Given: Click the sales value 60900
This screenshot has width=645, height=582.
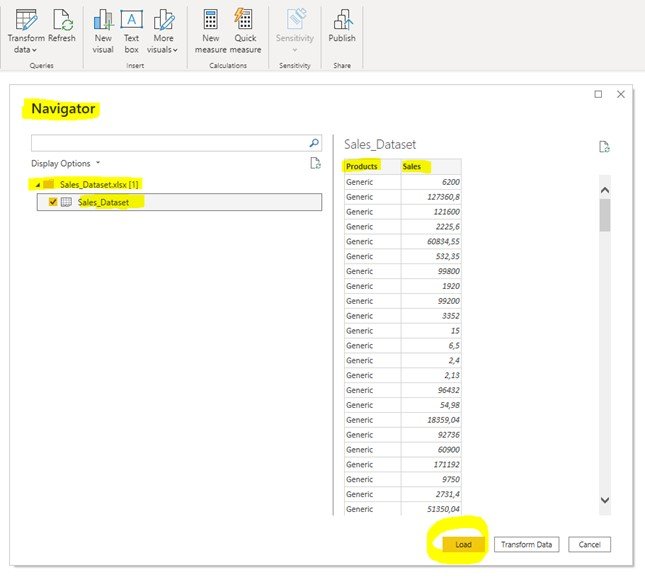Looking at the screenshot, I should (x=449, y=449).
